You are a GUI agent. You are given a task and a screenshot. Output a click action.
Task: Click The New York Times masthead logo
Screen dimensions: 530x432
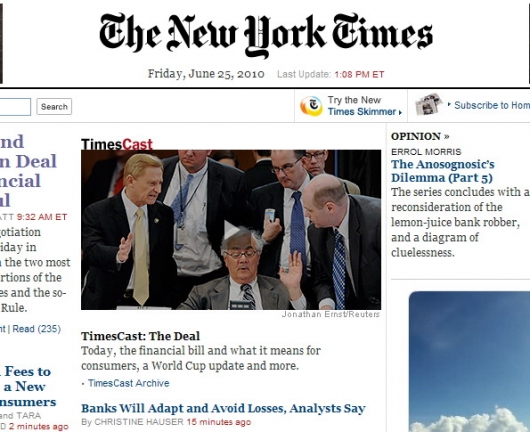pyautogui.click(x=266, y=35)
